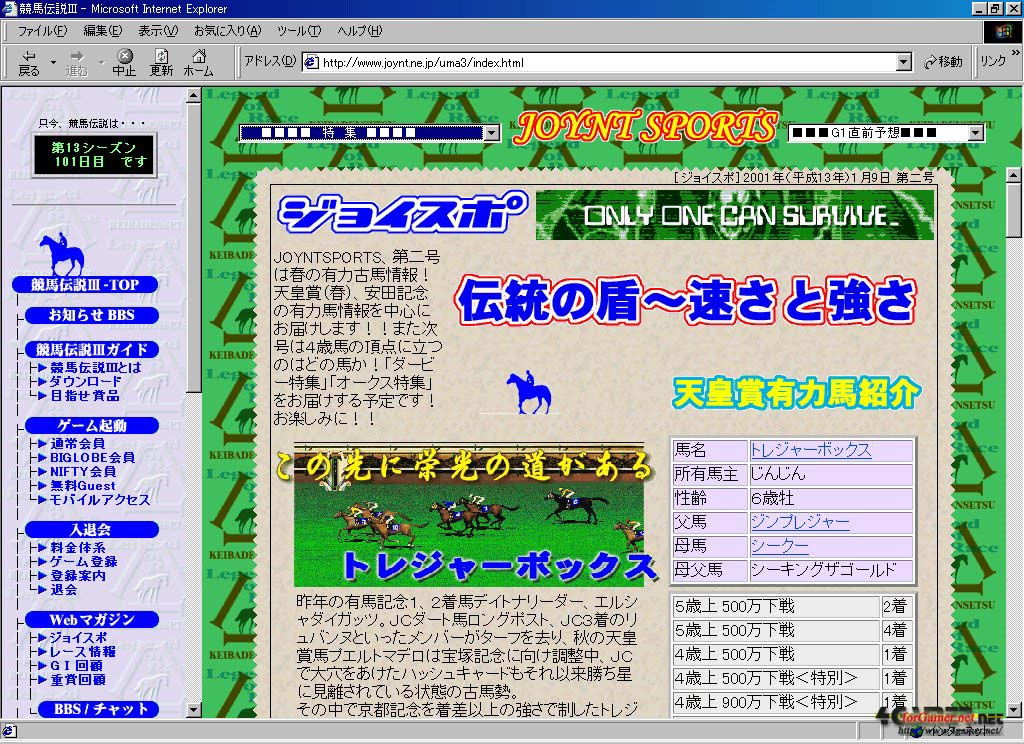Click the 入退会 sidebar button
1024x744 pixels.
point(91,530)
